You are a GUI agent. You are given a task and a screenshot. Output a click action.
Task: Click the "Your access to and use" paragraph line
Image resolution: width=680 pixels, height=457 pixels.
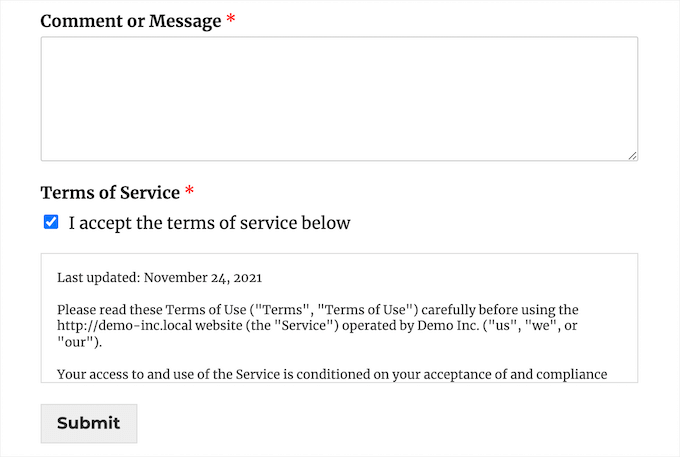332,374
